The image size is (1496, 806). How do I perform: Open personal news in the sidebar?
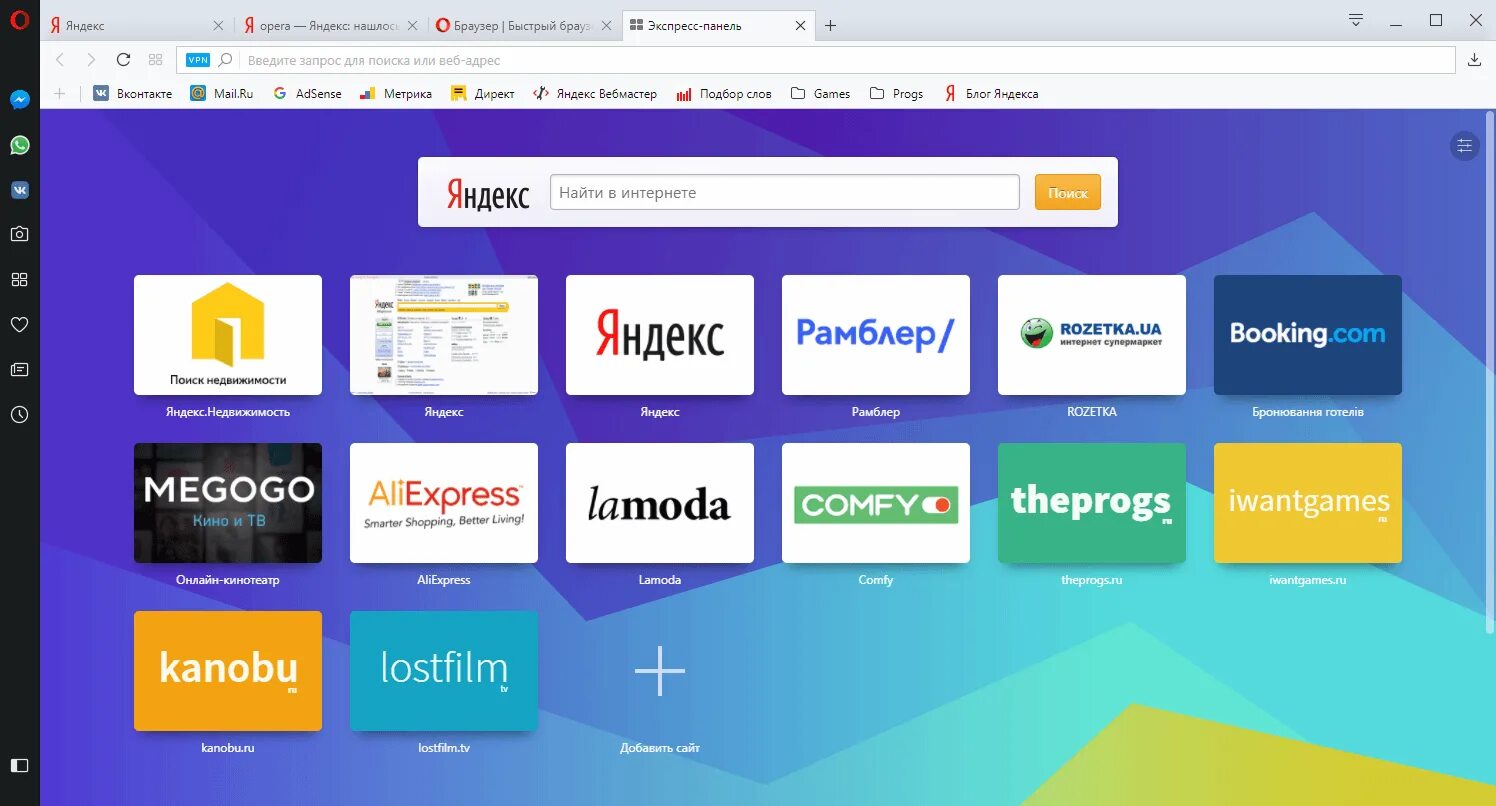[x=20, y=369]
